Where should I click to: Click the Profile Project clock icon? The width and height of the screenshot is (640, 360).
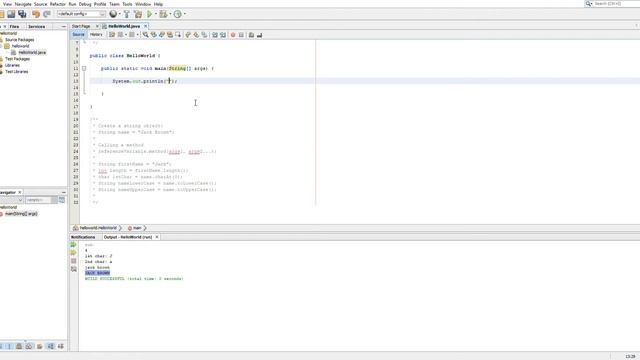point(178,14)
